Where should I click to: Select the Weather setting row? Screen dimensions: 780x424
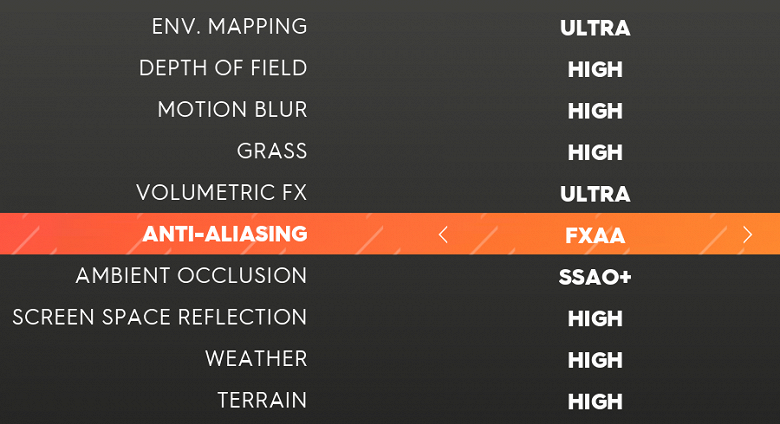[255, 359]
